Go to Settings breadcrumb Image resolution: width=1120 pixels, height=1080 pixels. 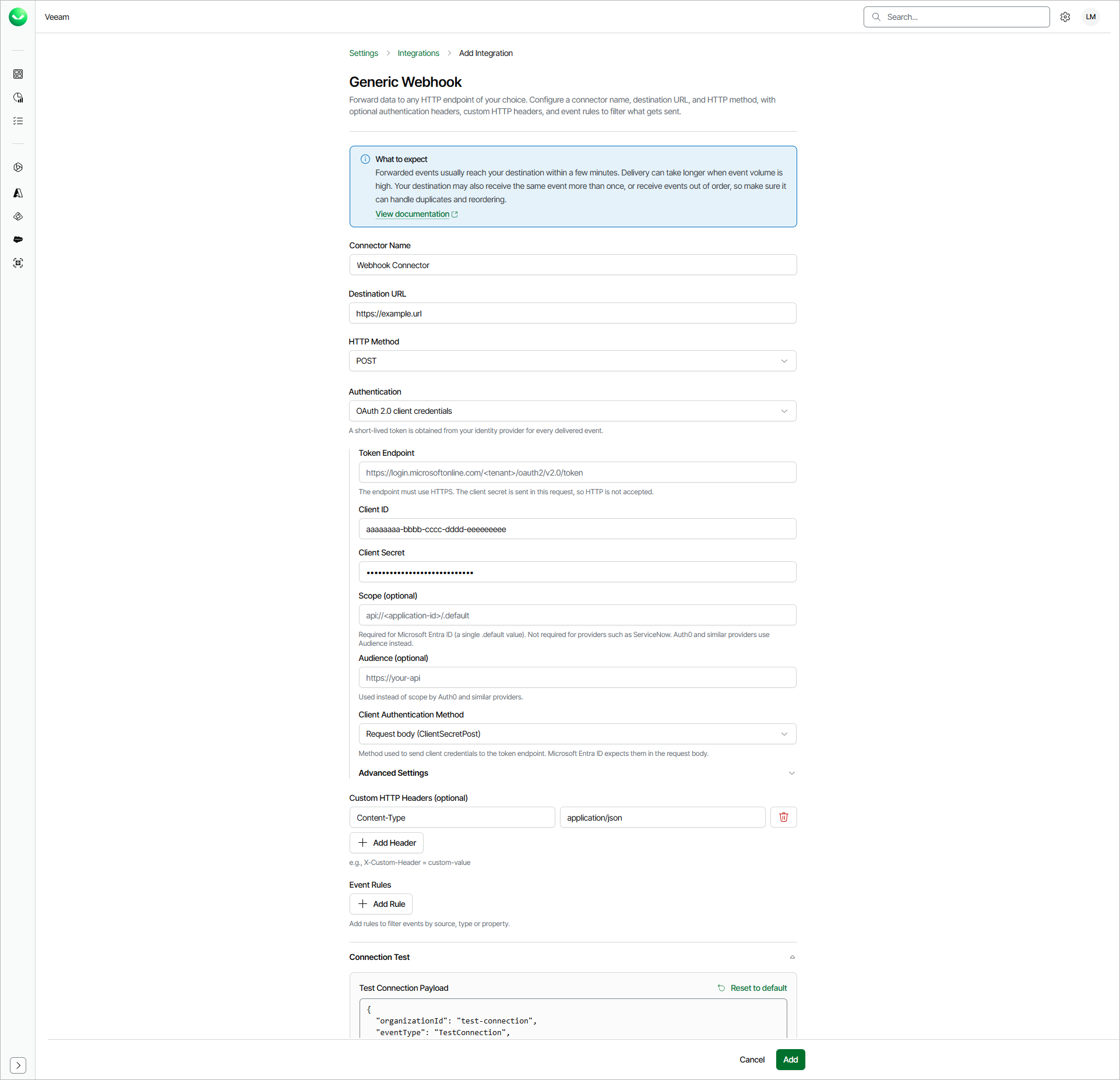pyautogui.click(x=364, y=53)
